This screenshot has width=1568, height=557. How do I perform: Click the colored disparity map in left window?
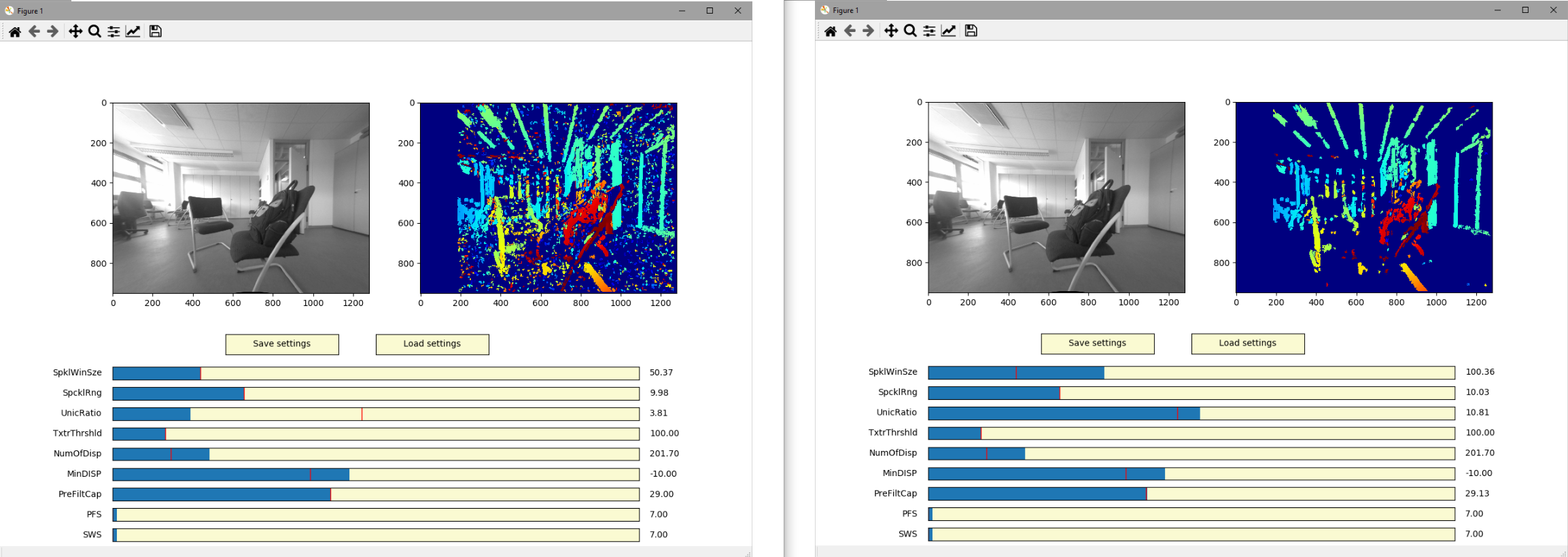coord(548,198)
